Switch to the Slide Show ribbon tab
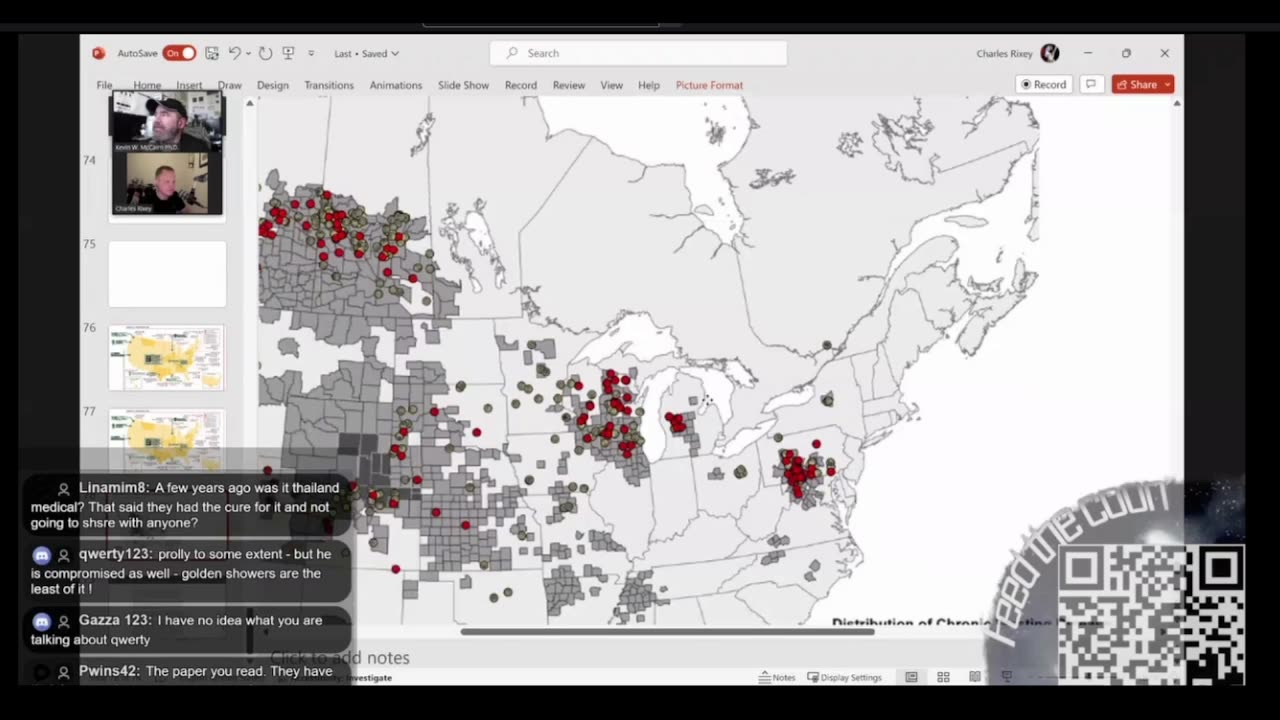 (463, 85)
